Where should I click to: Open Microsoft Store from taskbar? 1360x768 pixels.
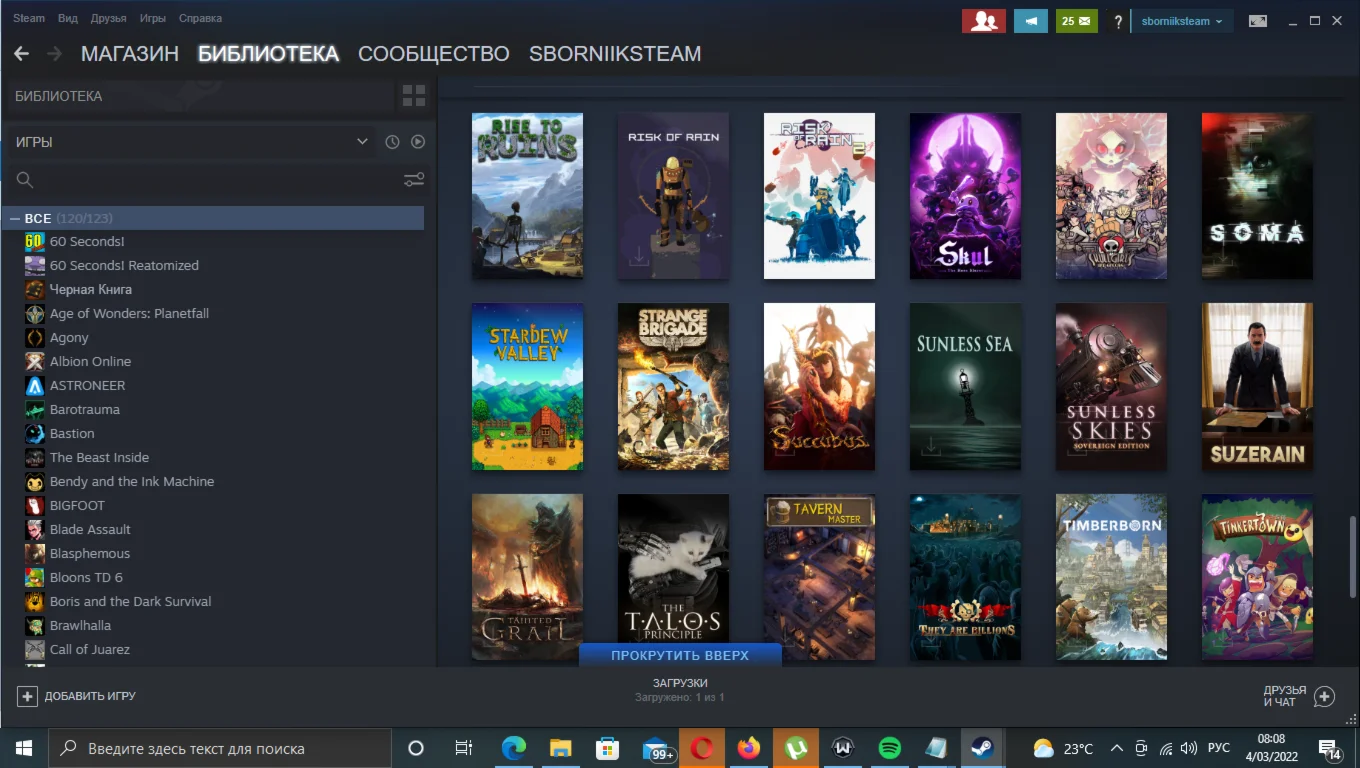(x=607, y=748)
